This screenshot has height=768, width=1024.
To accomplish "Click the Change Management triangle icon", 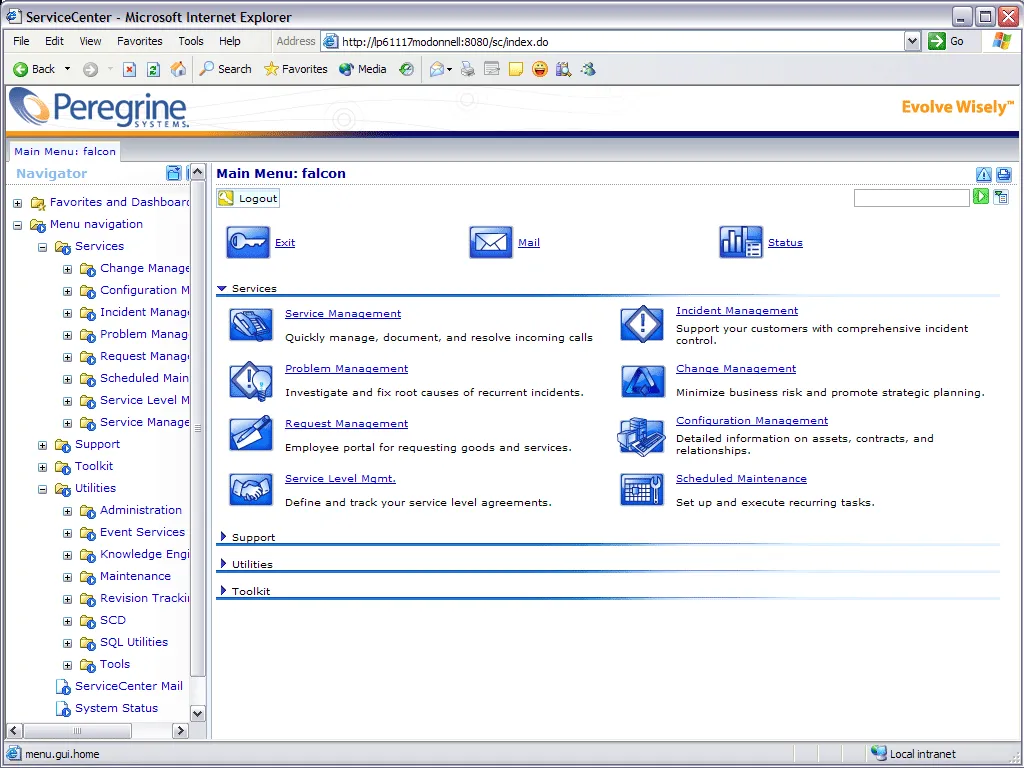I will [642, 381].
